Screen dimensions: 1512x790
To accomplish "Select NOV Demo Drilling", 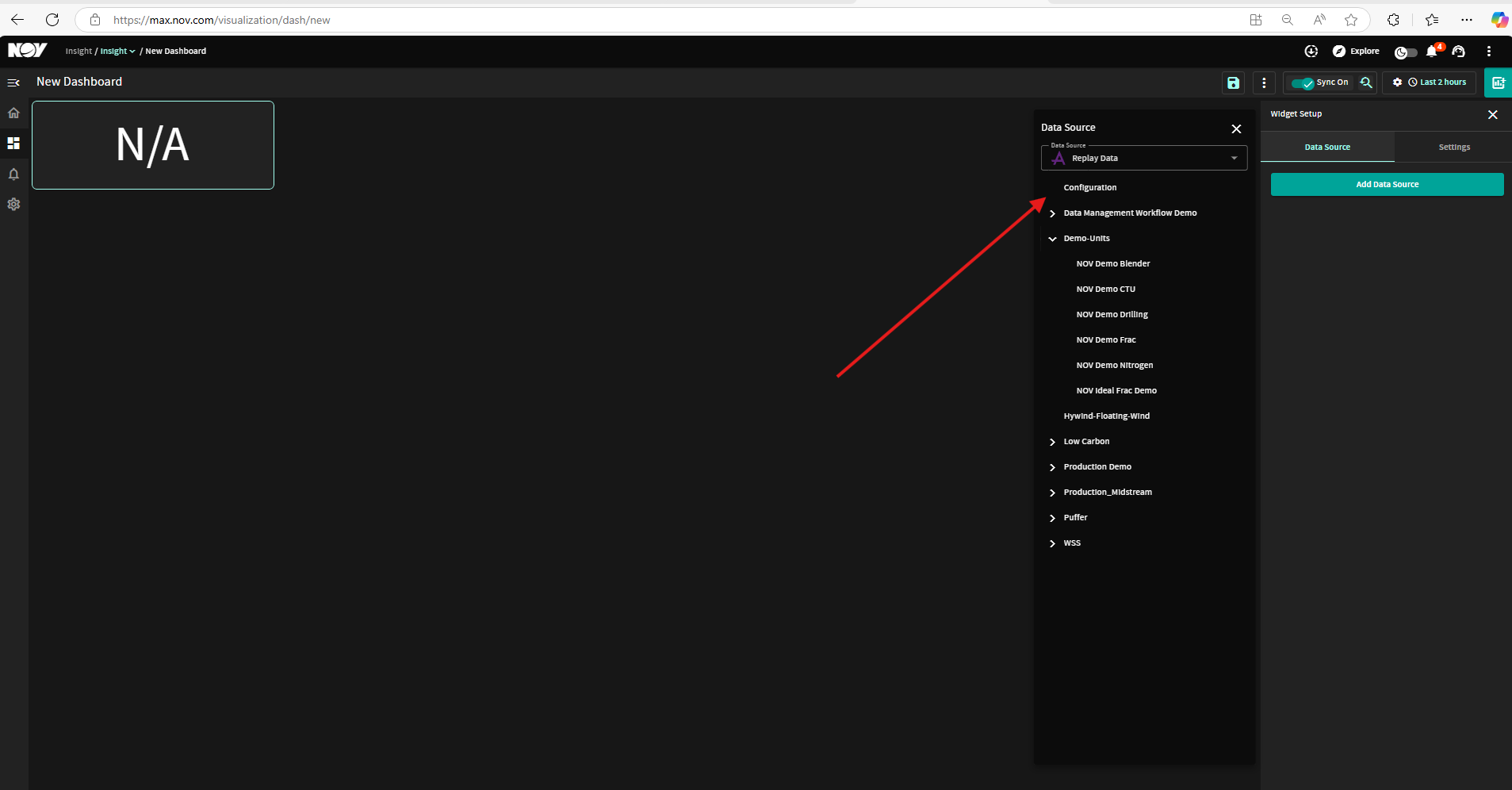I will tap(1112, 315).
